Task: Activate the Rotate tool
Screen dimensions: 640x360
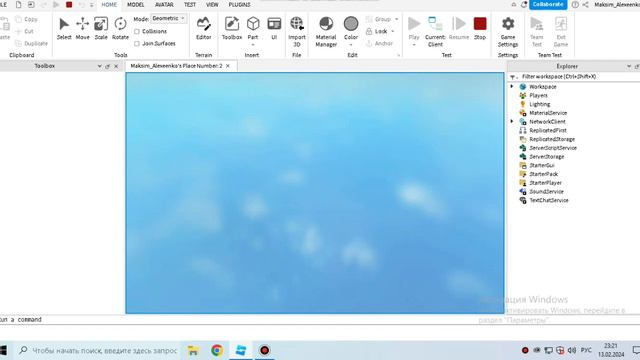Action: 120,28
